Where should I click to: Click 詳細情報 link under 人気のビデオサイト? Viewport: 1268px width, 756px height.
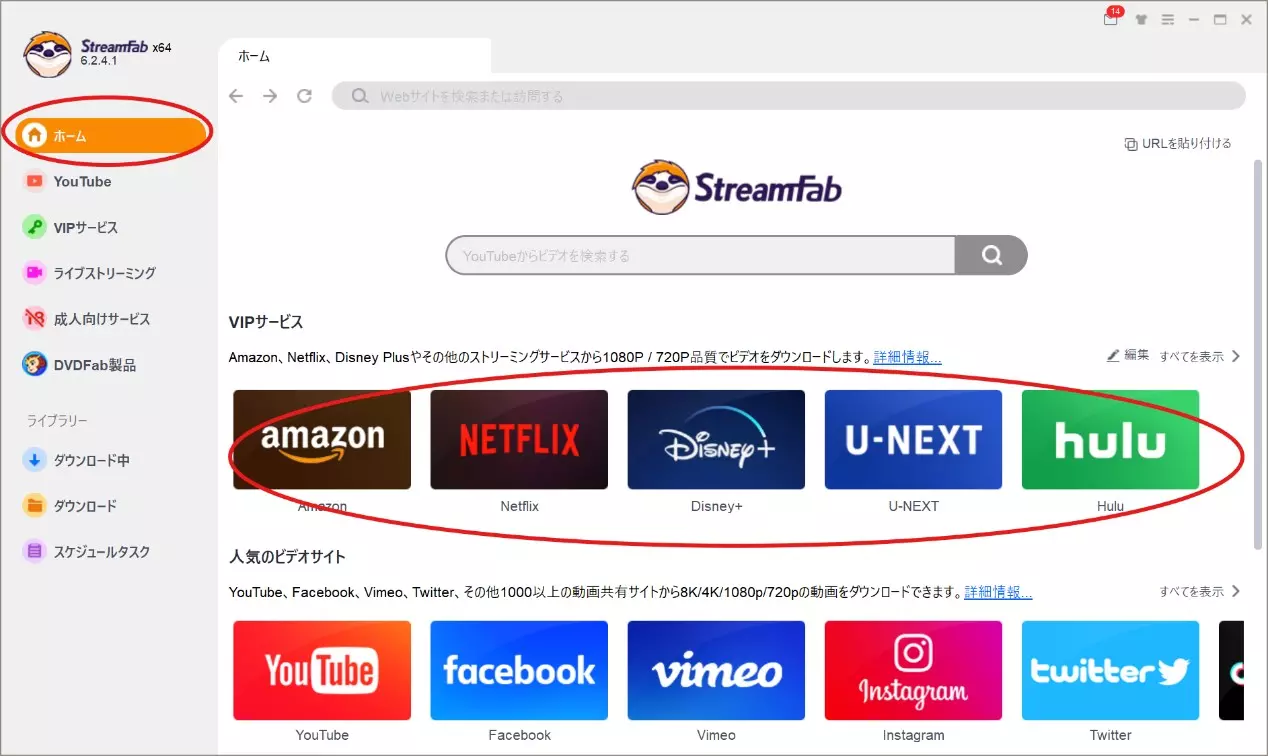998,592
